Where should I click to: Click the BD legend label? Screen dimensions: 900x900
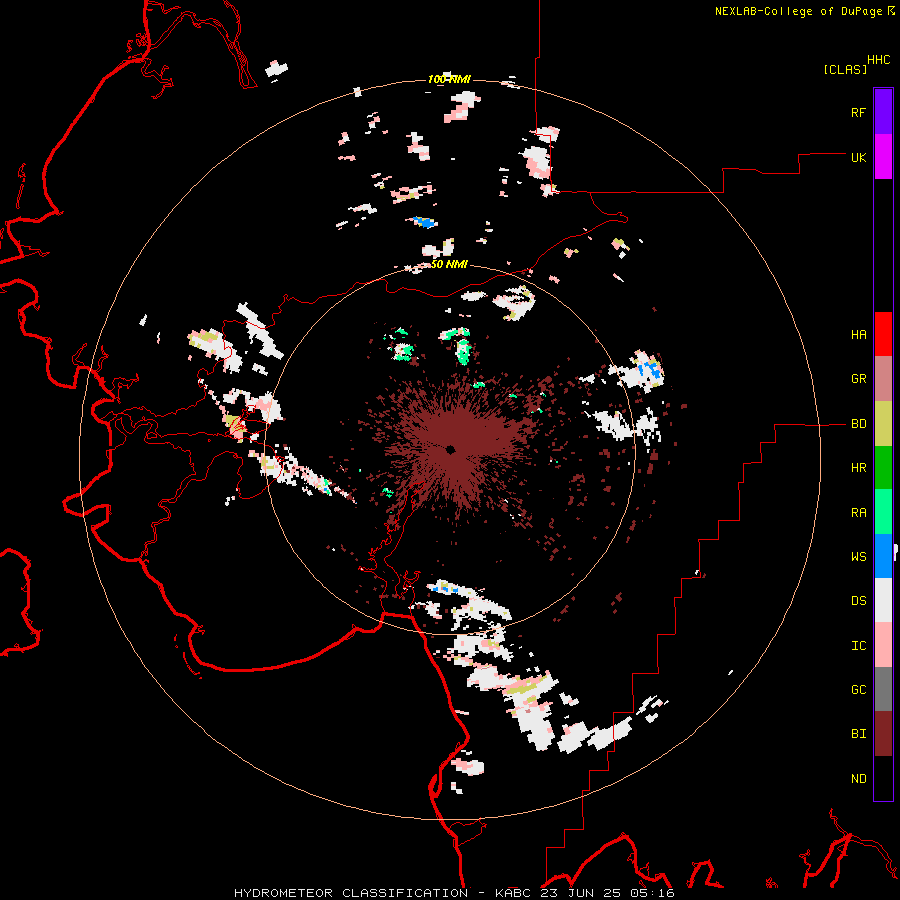pyautogui.click(x=858, y=424)
